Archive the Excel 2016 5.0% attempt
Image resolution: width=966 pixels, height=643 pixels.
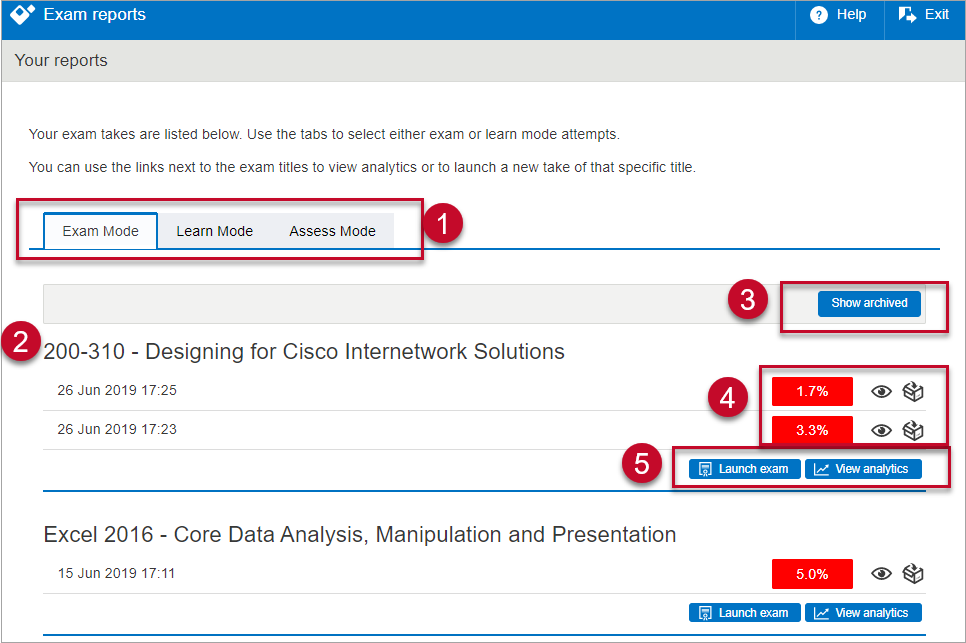(x=912, y=574)
